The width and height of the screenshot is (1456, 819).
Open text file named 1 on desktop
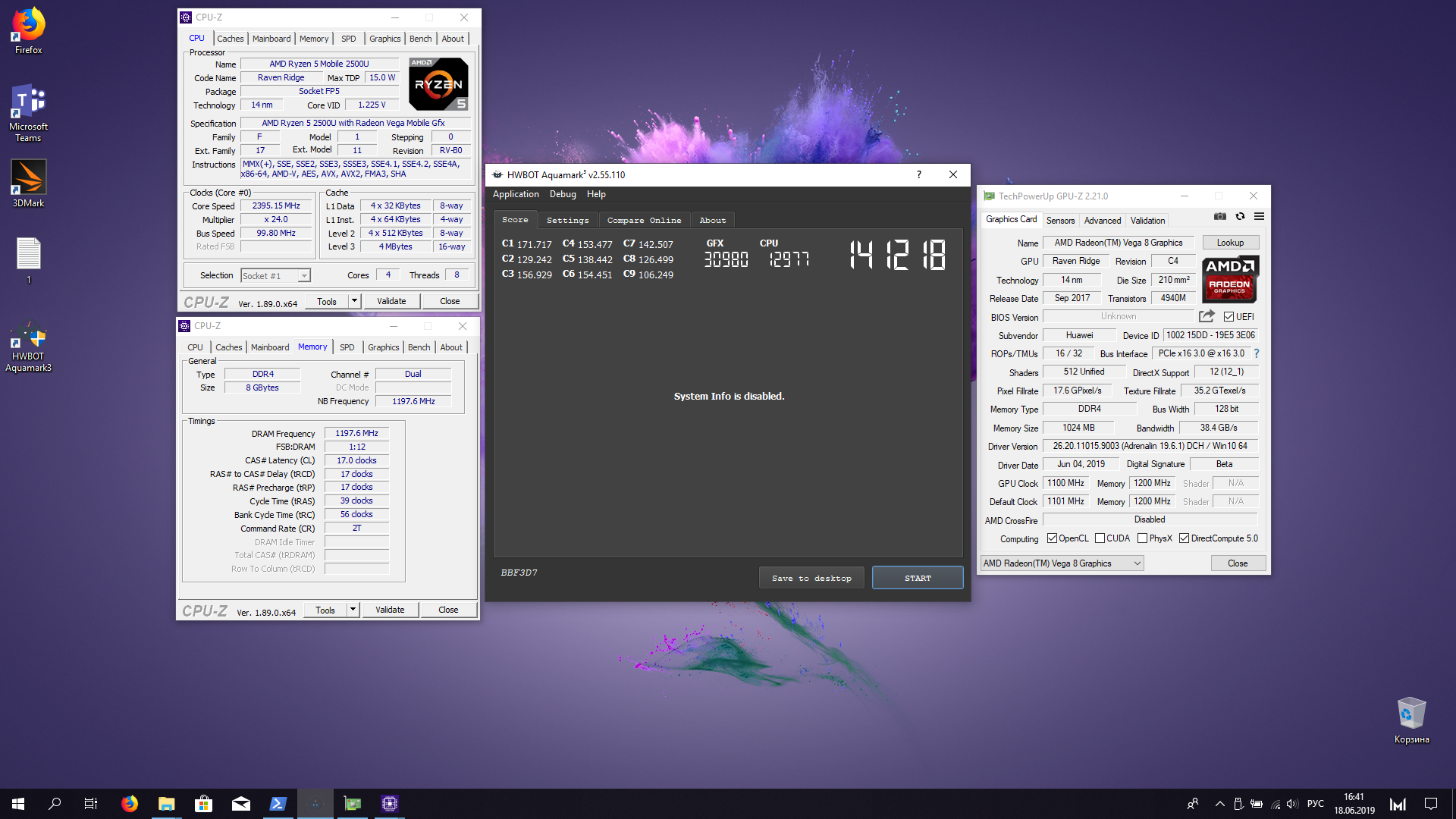28,260
